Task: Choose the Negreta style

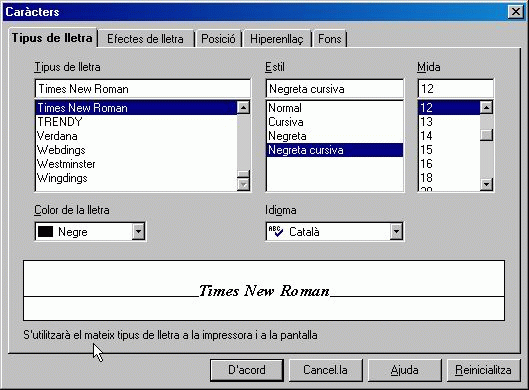Action: pyautogui.click(x=335, y=136)
